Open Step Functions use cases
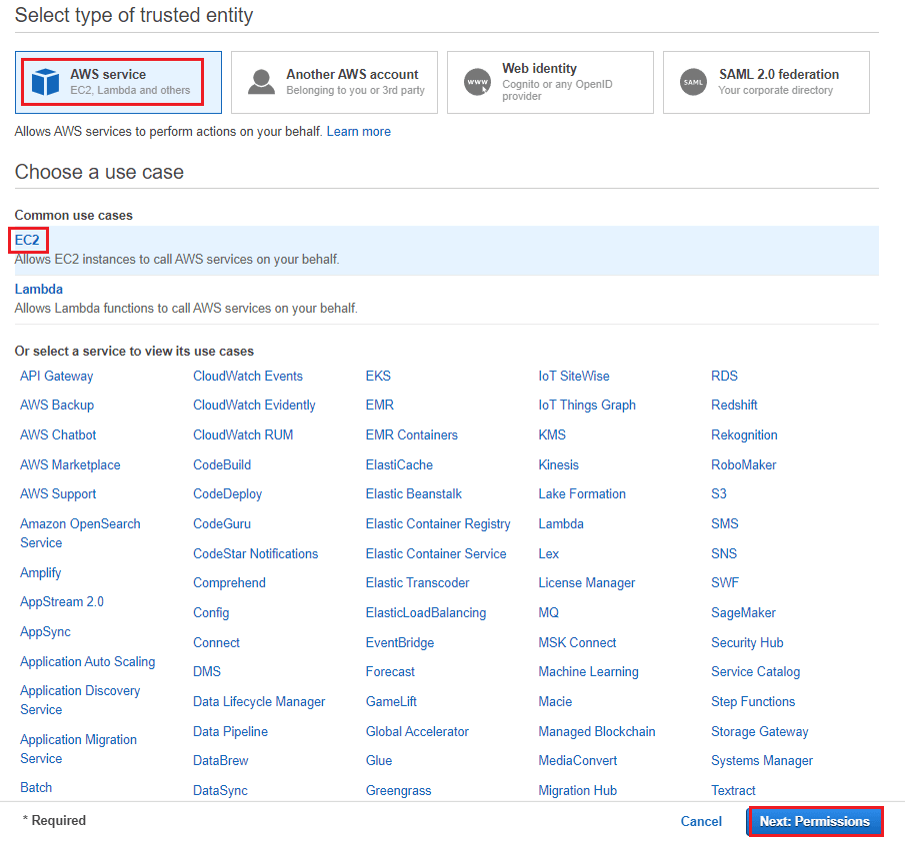This screenshot has width=905, height=842. pyautogui.click(x=753, y=701)
